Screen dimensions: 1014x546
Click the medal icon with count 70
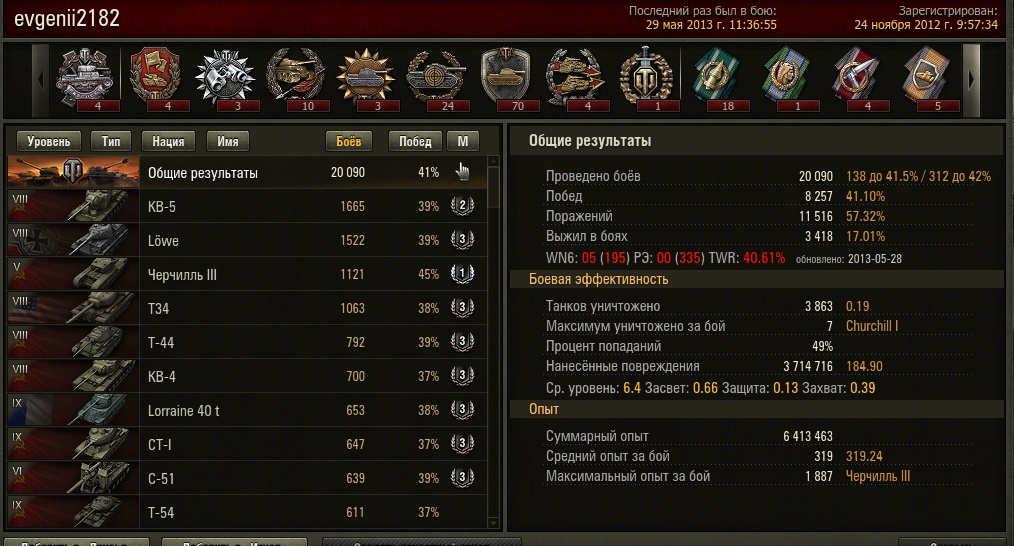click(x=505, y=79)
